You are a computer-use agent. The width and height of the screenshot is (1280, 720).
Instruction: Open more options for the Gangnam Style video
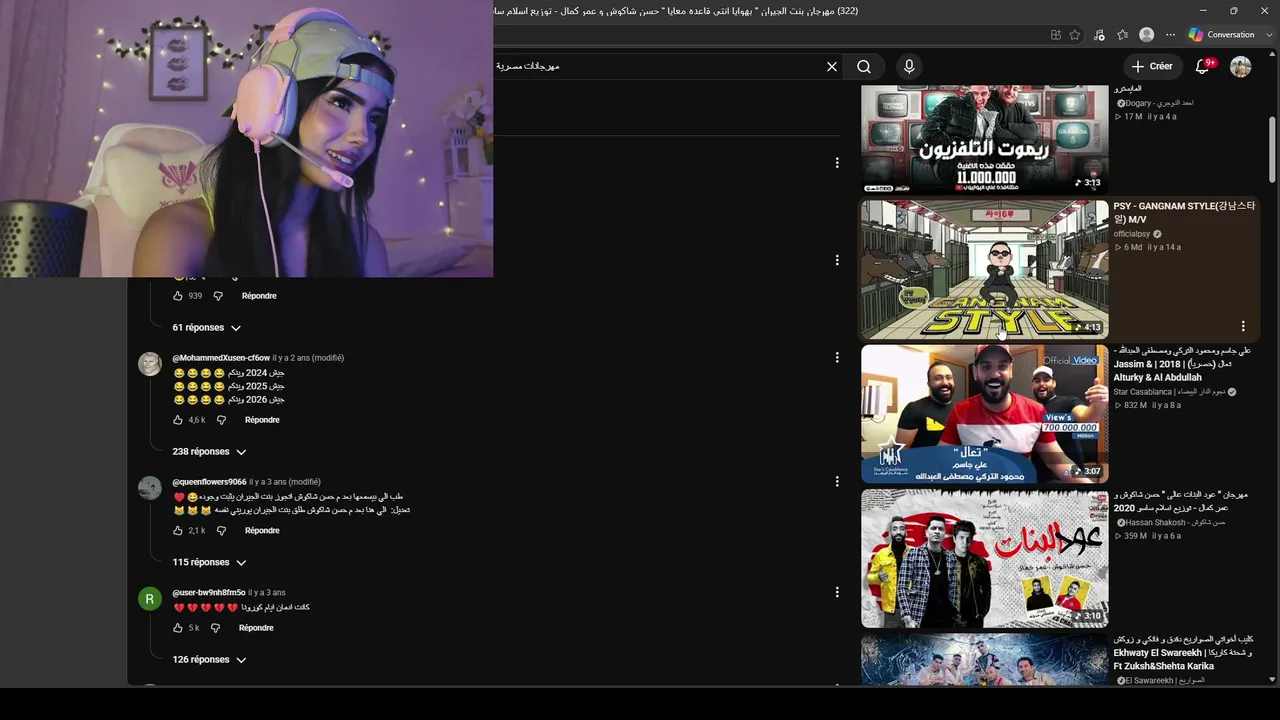click(x=1243, y=326)
